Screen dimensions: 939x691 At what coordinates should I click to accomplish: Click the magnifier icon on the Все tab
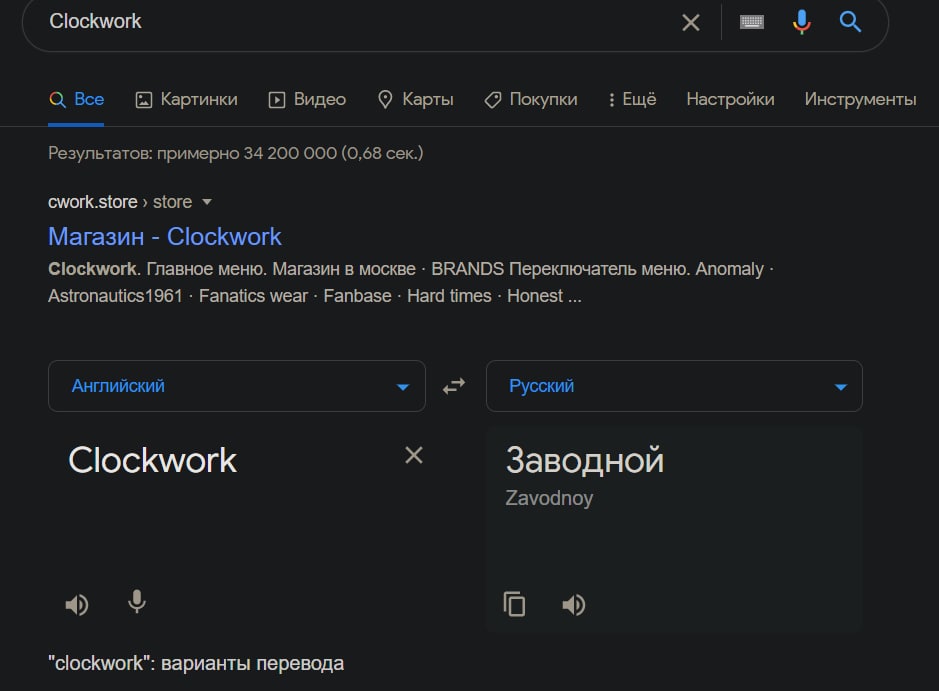pyautogui.click(x=57, y=99)
